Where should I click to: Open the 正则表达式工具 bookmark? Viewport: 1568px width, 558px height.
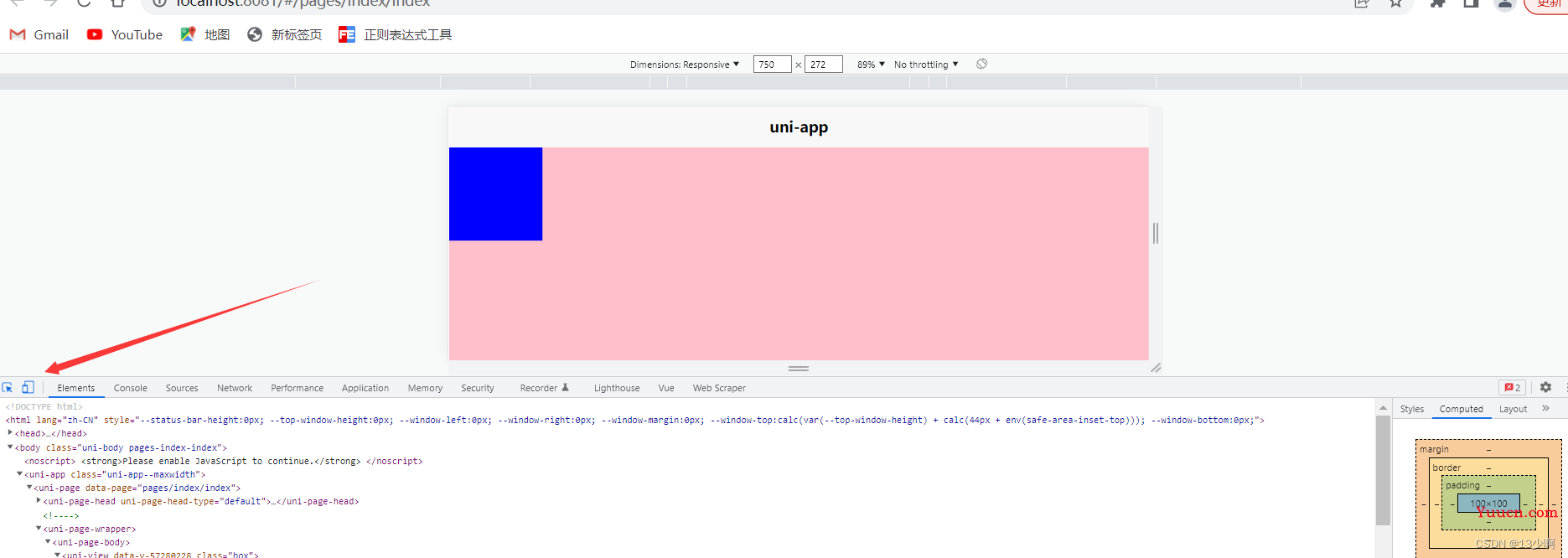[396, 34]
